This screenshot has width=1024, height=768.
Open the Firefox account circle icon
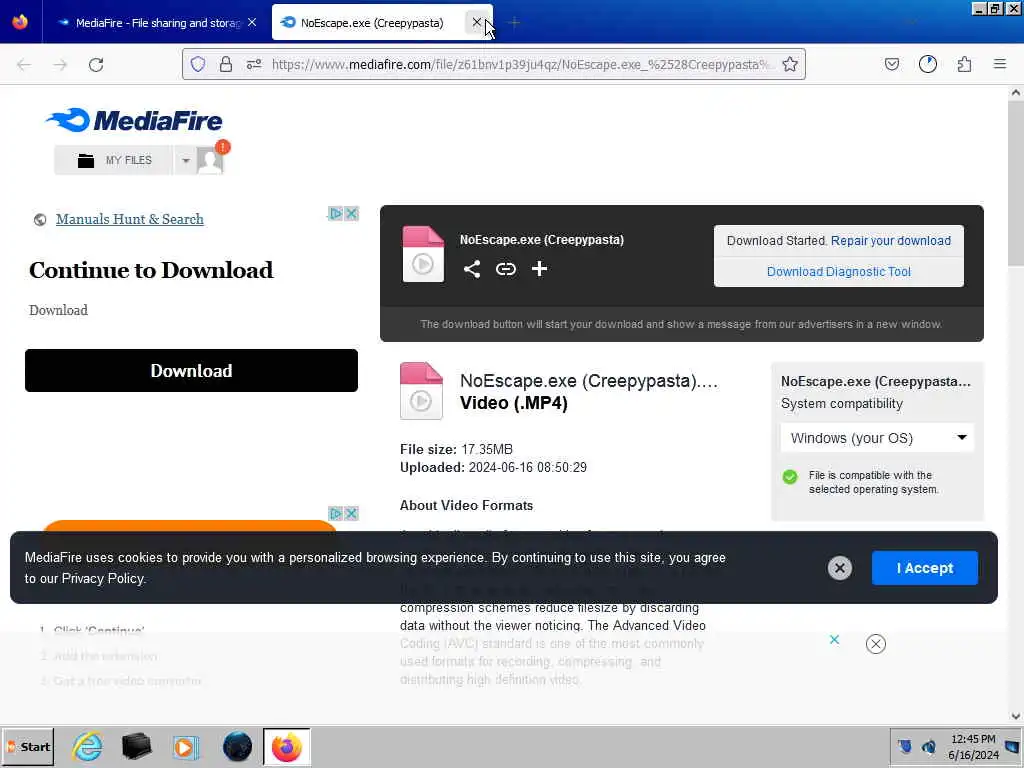927,64
